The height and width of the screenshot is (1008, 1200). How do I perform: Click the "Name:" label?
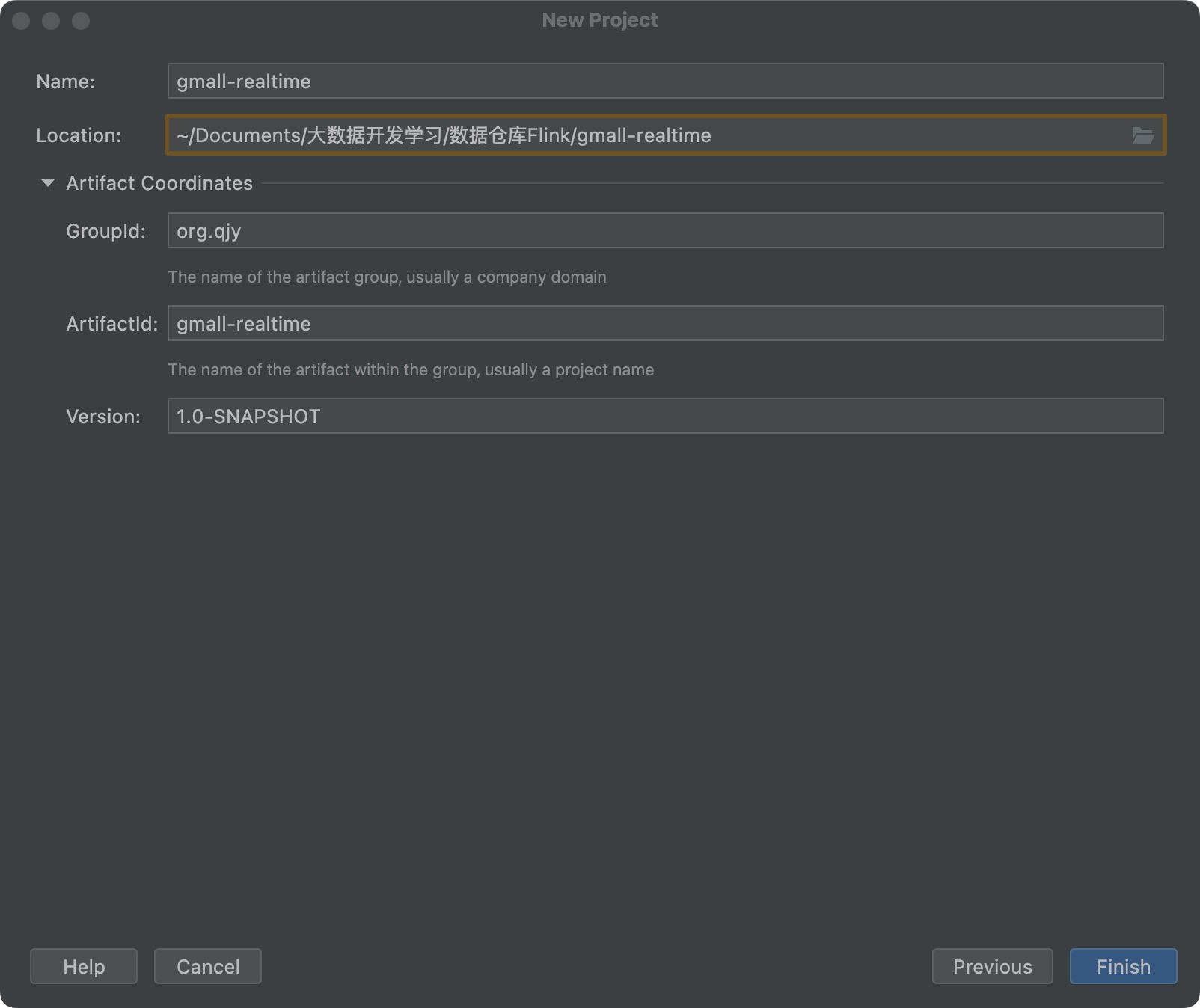click(66, 82)
